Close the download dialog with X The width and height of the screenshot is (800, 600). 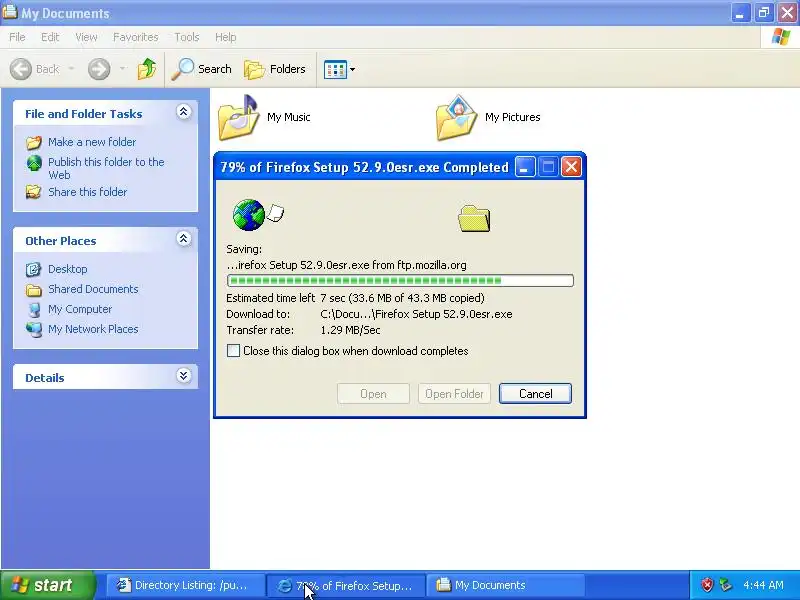[571, 167]
